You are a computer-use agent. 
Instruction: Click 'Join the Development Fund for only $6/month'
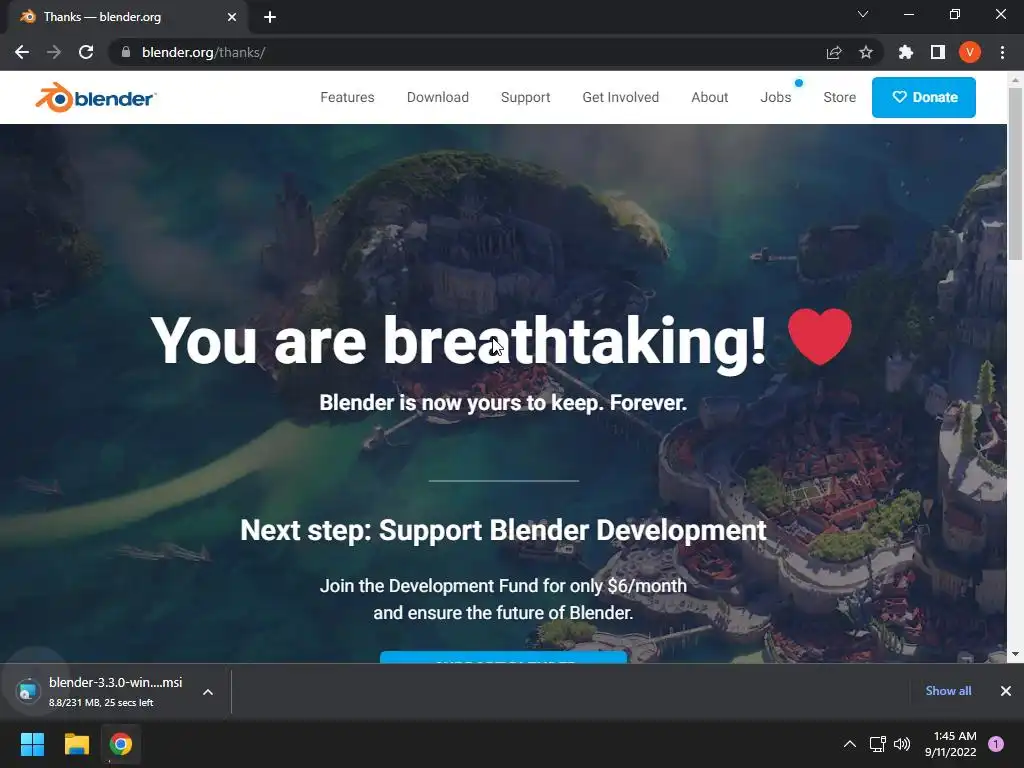click(503, 586)
